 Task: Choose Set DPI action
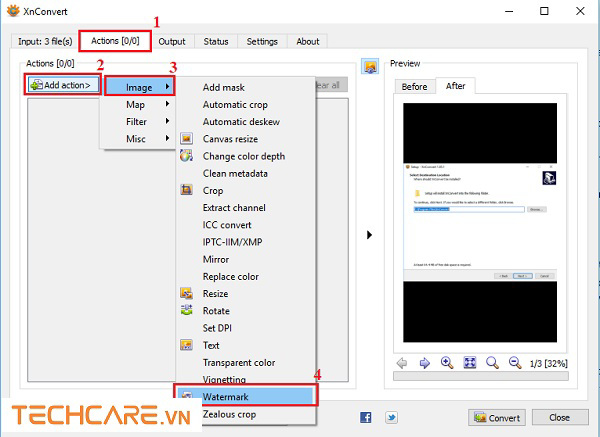tap(246, 328)
